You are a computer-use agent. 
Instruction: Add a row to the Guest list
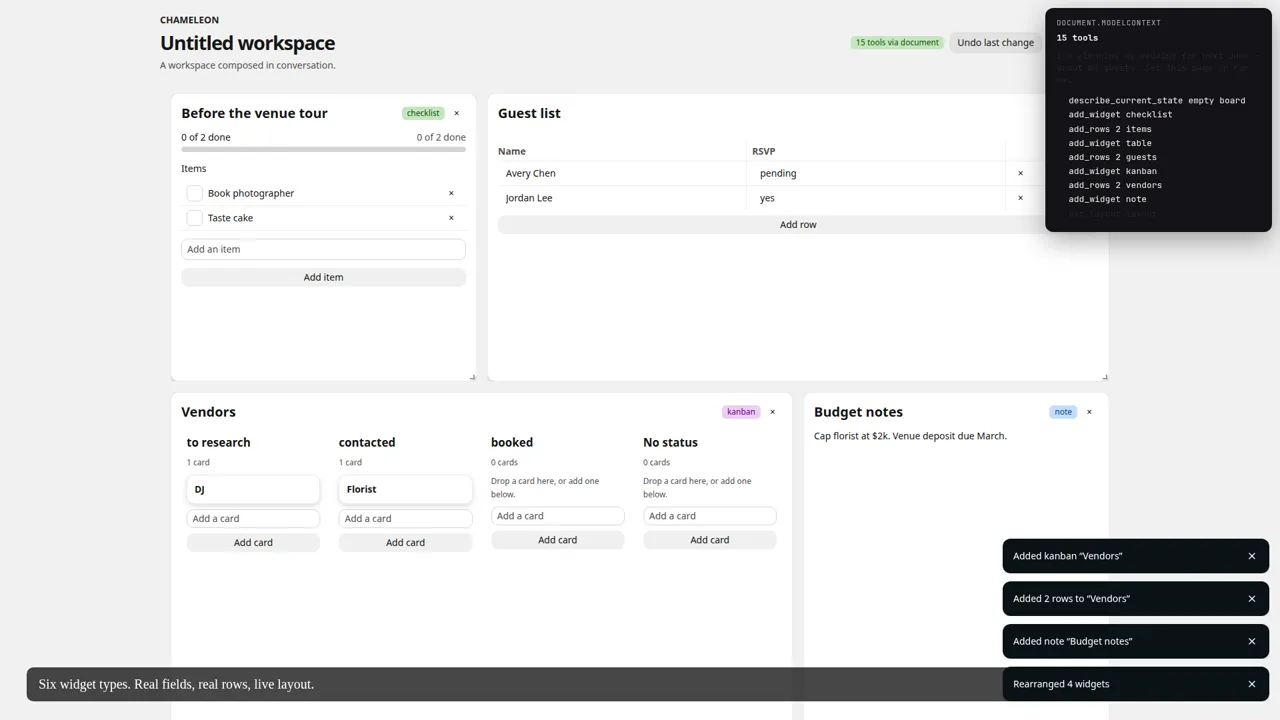click(x=798, y=225)
